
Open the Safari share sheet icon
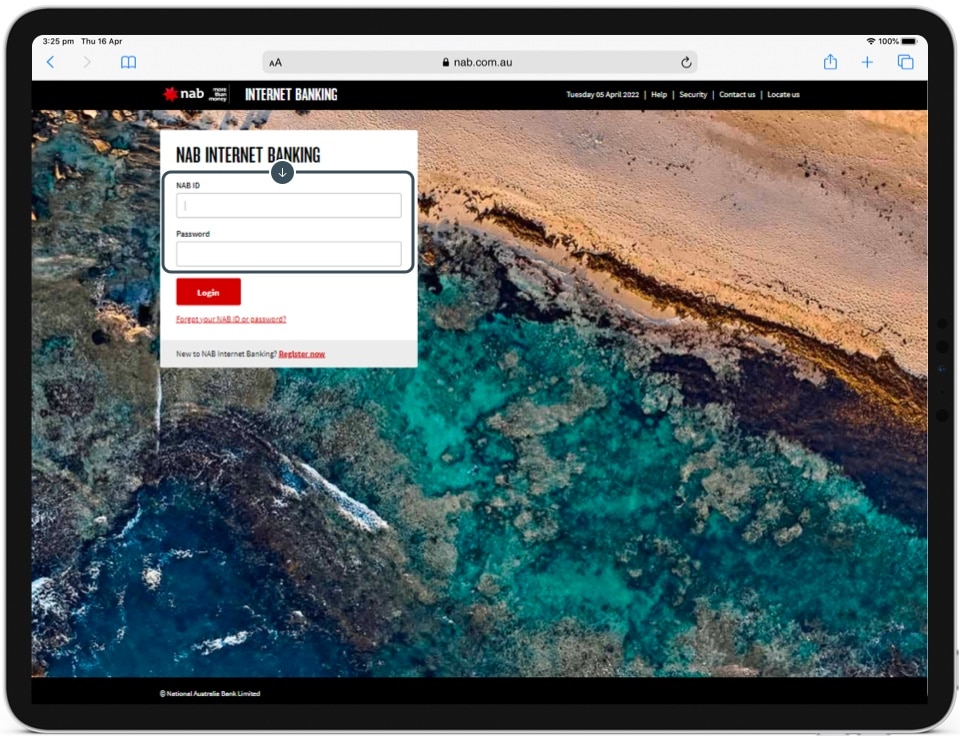pos(830,62)
